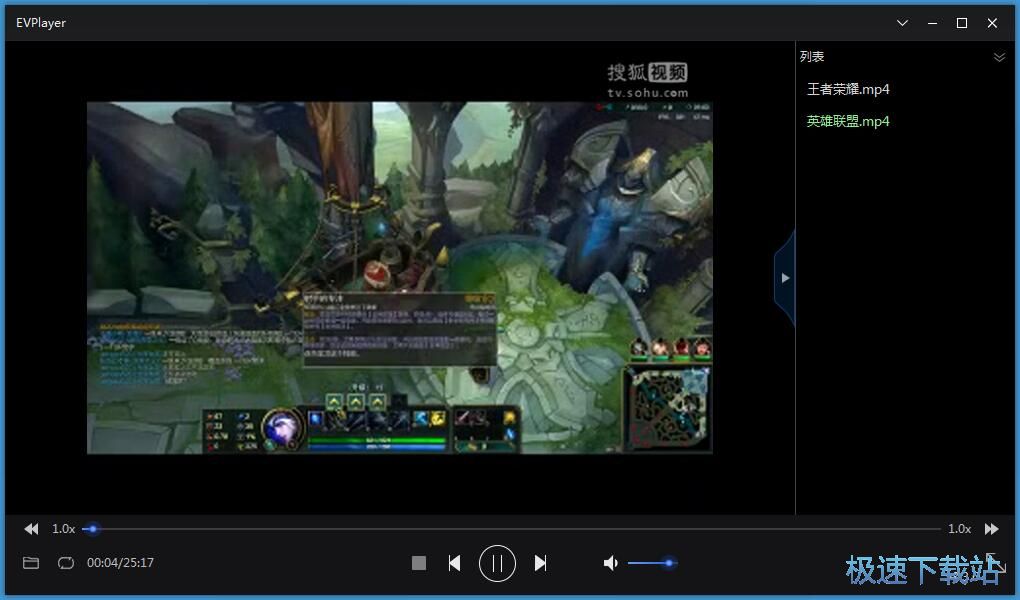Minimize the EVPlayer window
The height and width of the screenshot is (600, 1020).
[932, 23]
